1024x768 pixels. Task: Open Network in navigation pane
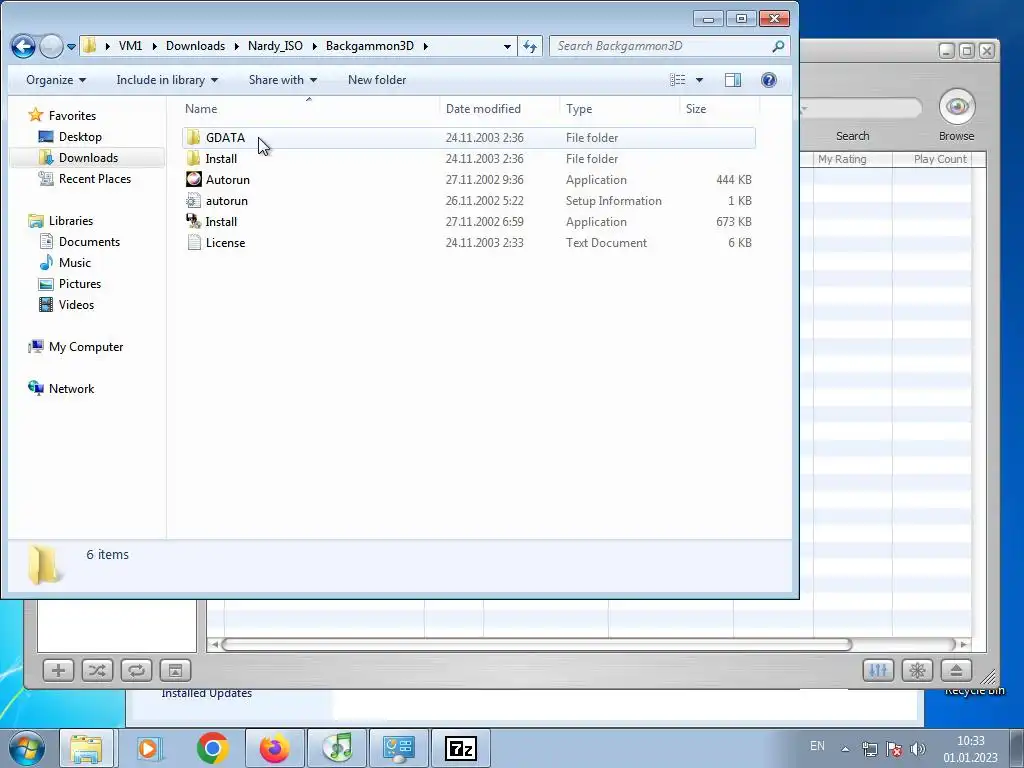point(71,389)
